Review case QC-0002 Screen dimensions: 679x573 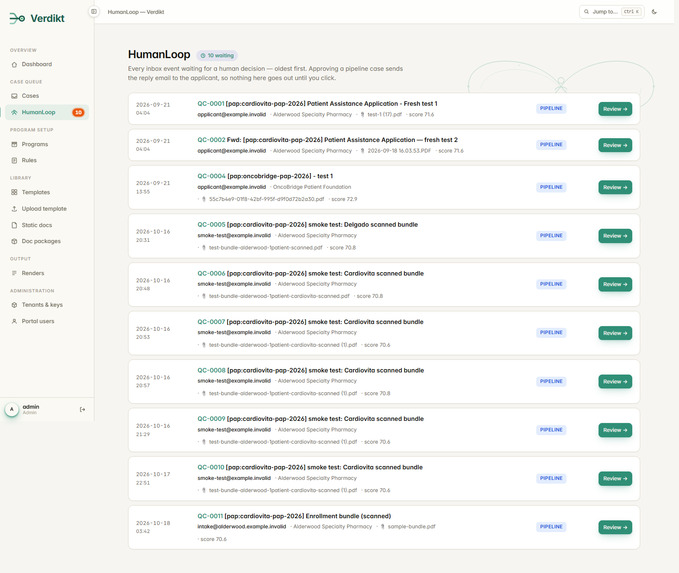[615, 145]
